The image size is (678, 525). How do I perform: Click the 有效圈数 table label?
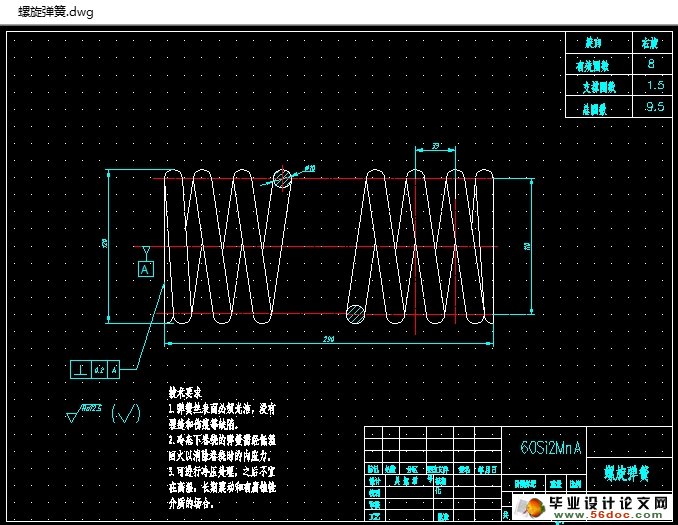pyautogui.click(x=592, y=66)
